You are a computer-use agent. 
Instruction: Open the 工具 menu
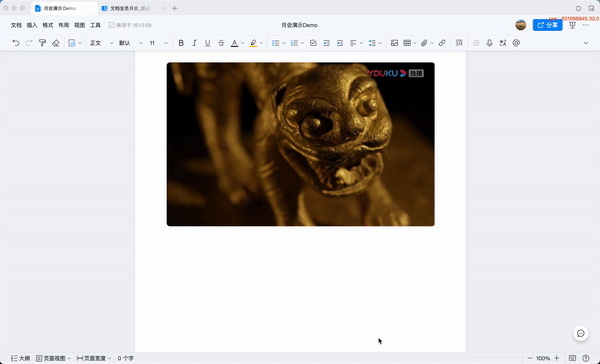[95, 25]
